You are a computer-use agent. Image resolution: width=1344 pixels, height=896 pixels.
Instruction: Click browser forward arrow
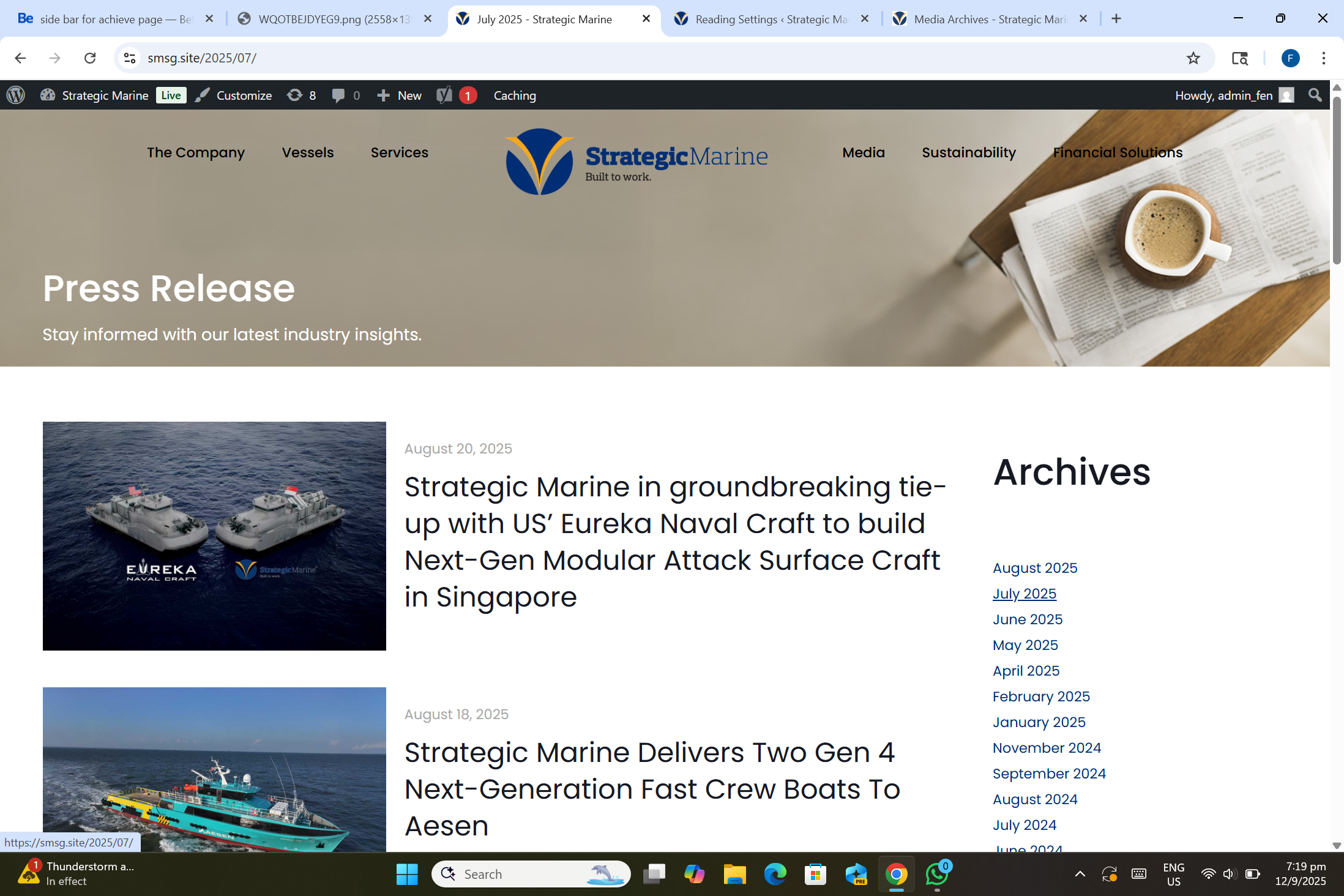pos(55,58)
